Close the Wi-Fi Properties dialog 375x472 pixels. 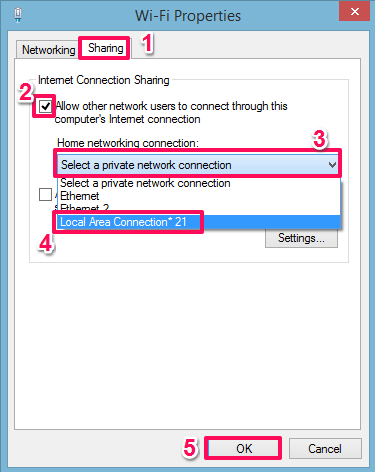click(x=355, y=11)
